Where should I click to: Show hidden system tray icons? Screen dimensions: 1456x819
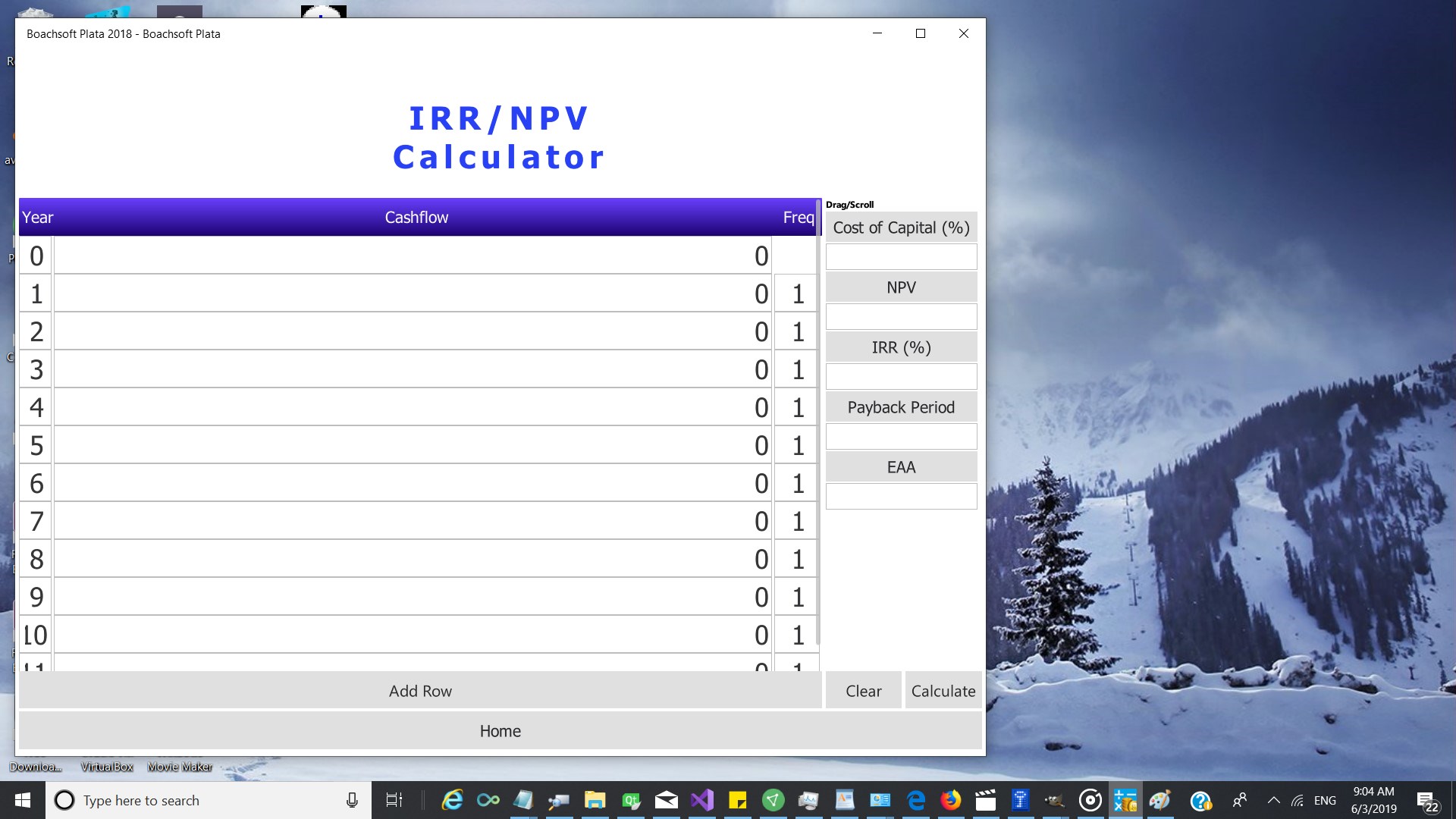tap(1274, 800)
